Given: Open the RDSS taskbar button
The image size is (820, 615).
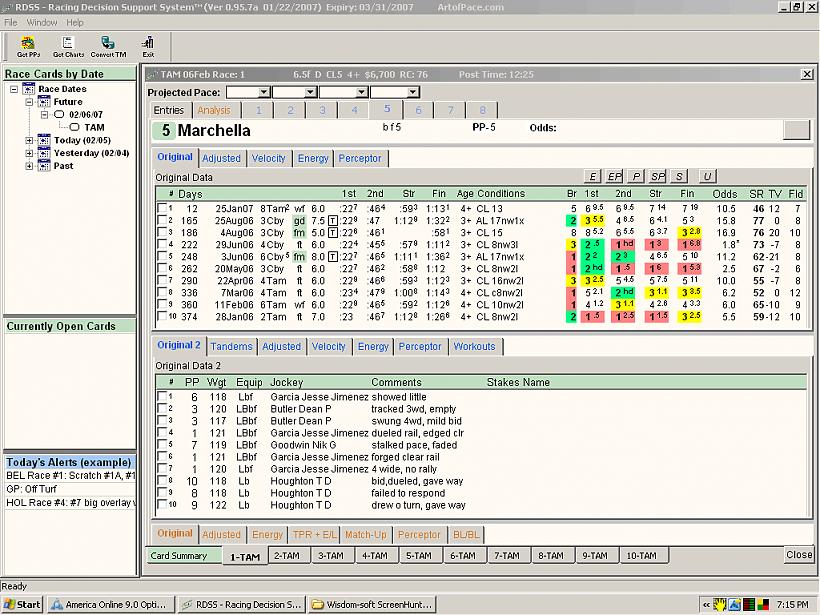Looking at the screenshot, I should 240,605.
